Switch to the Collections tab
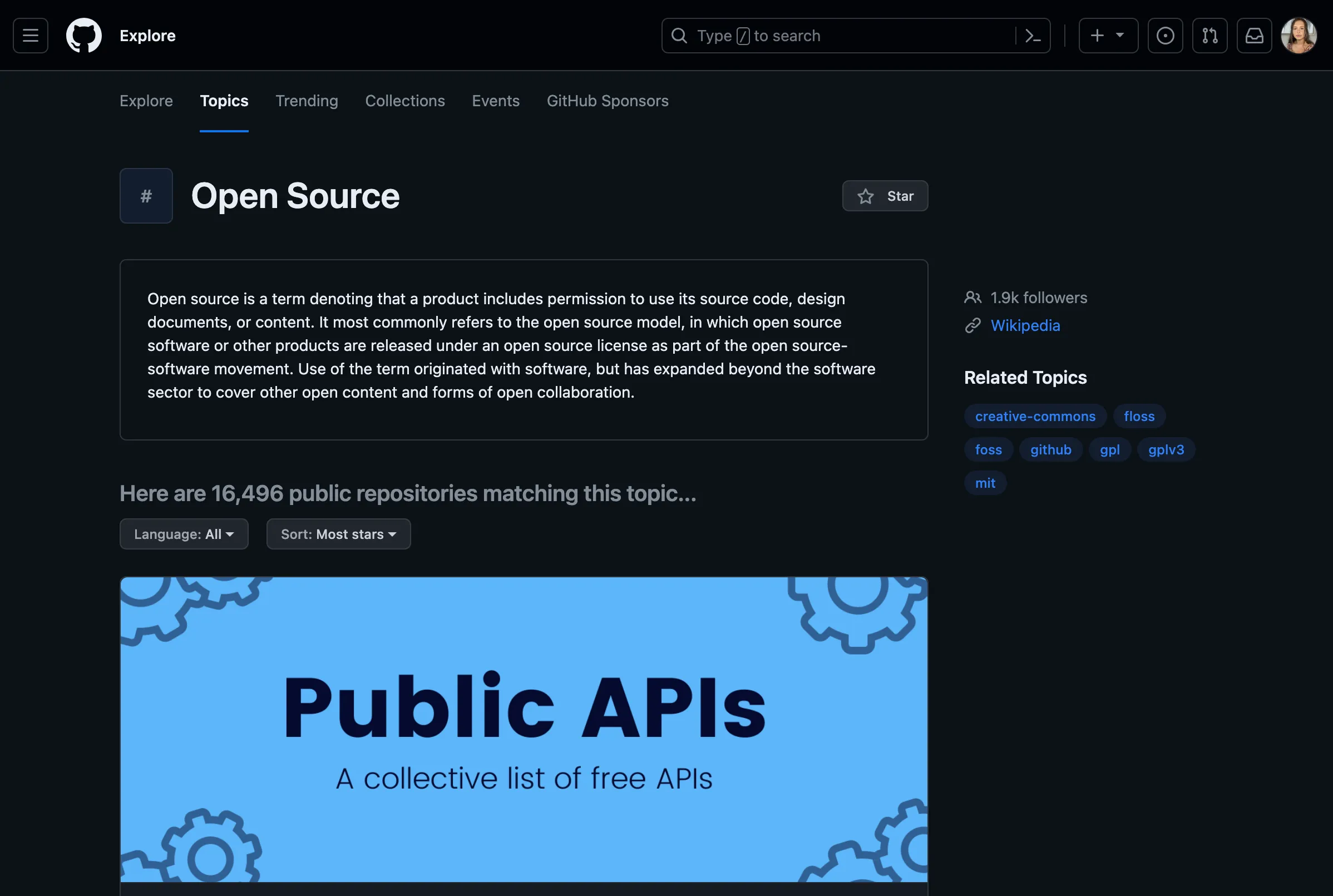Viewport: 1333px width, 896px height. coord(404,101)
